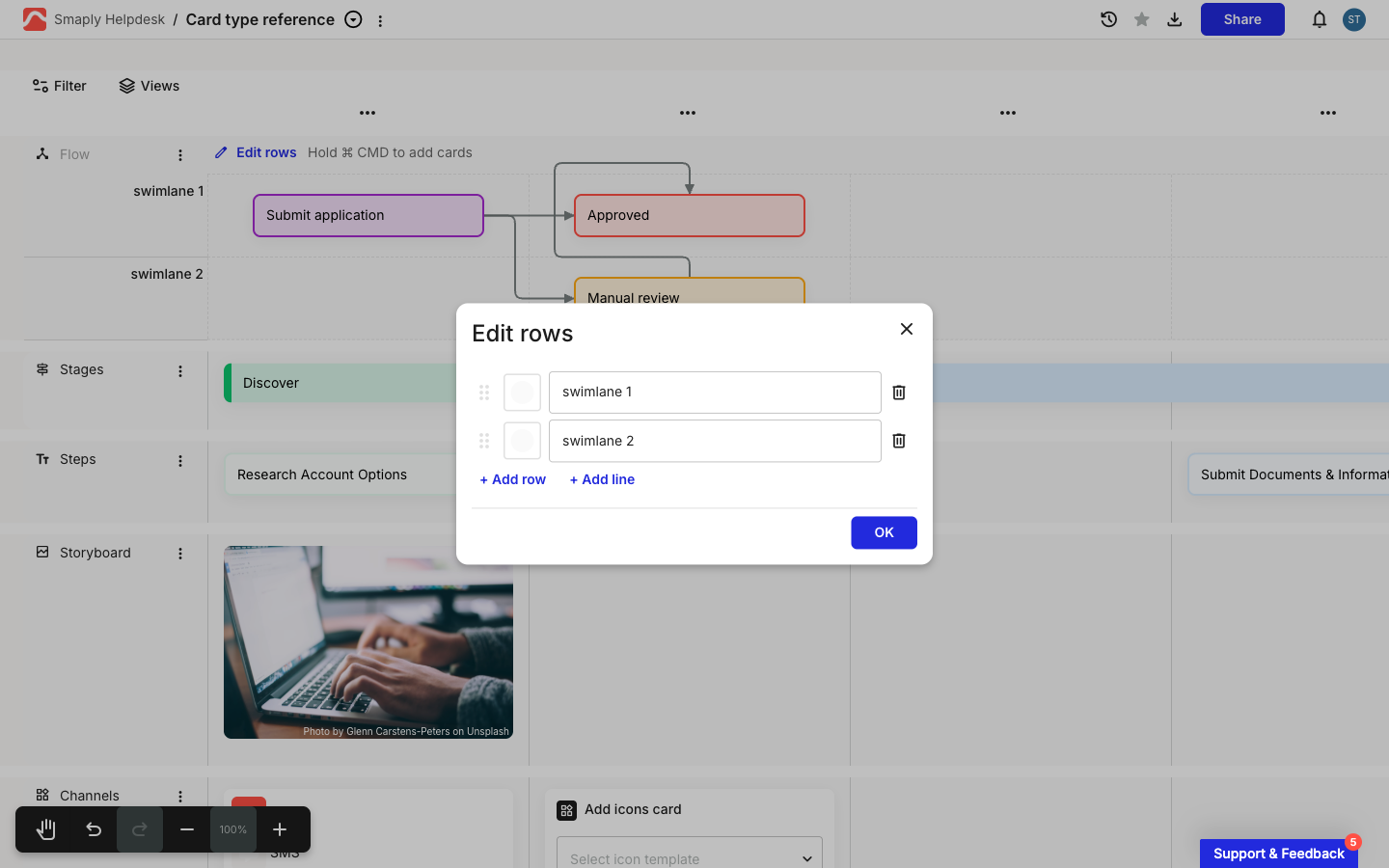Open the notifications bell
This screenshot has height=868, width=1389.
point(1320,19)
